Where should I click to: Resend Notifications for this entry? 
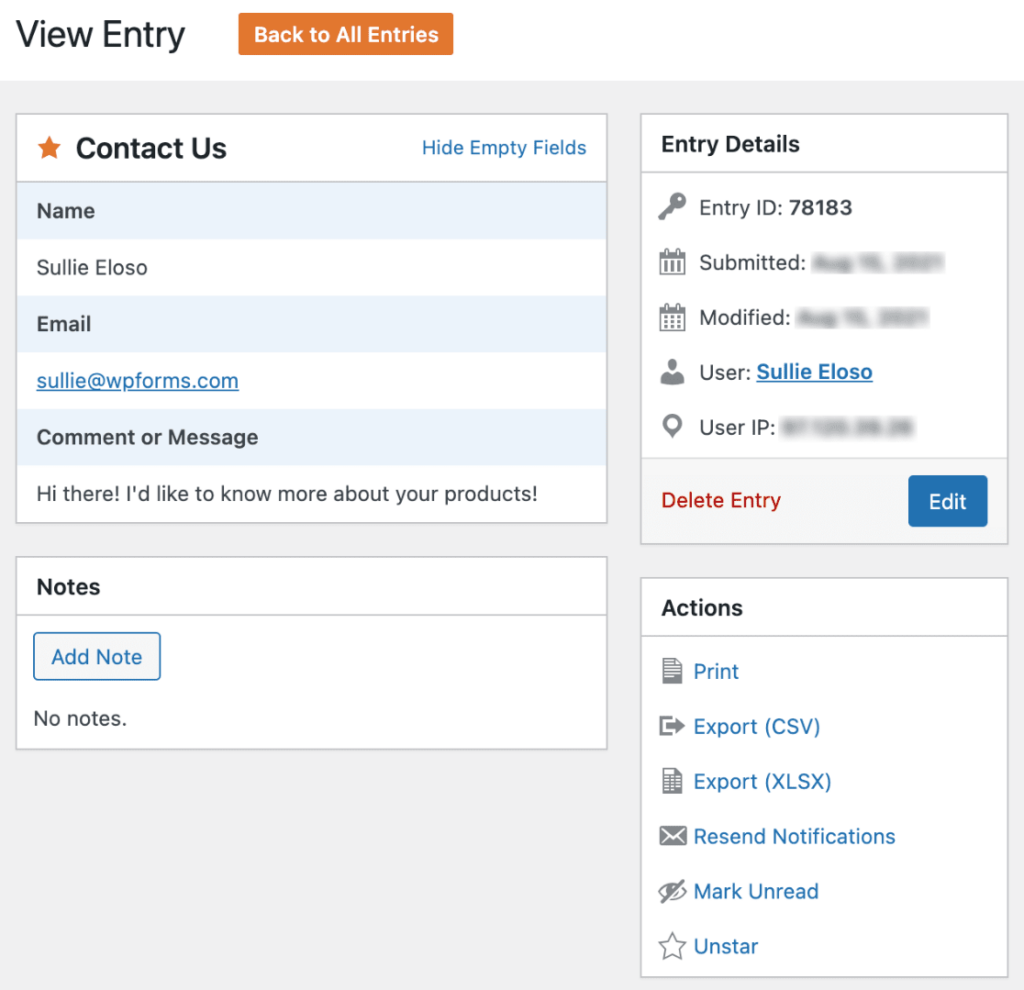click(794, 836)
